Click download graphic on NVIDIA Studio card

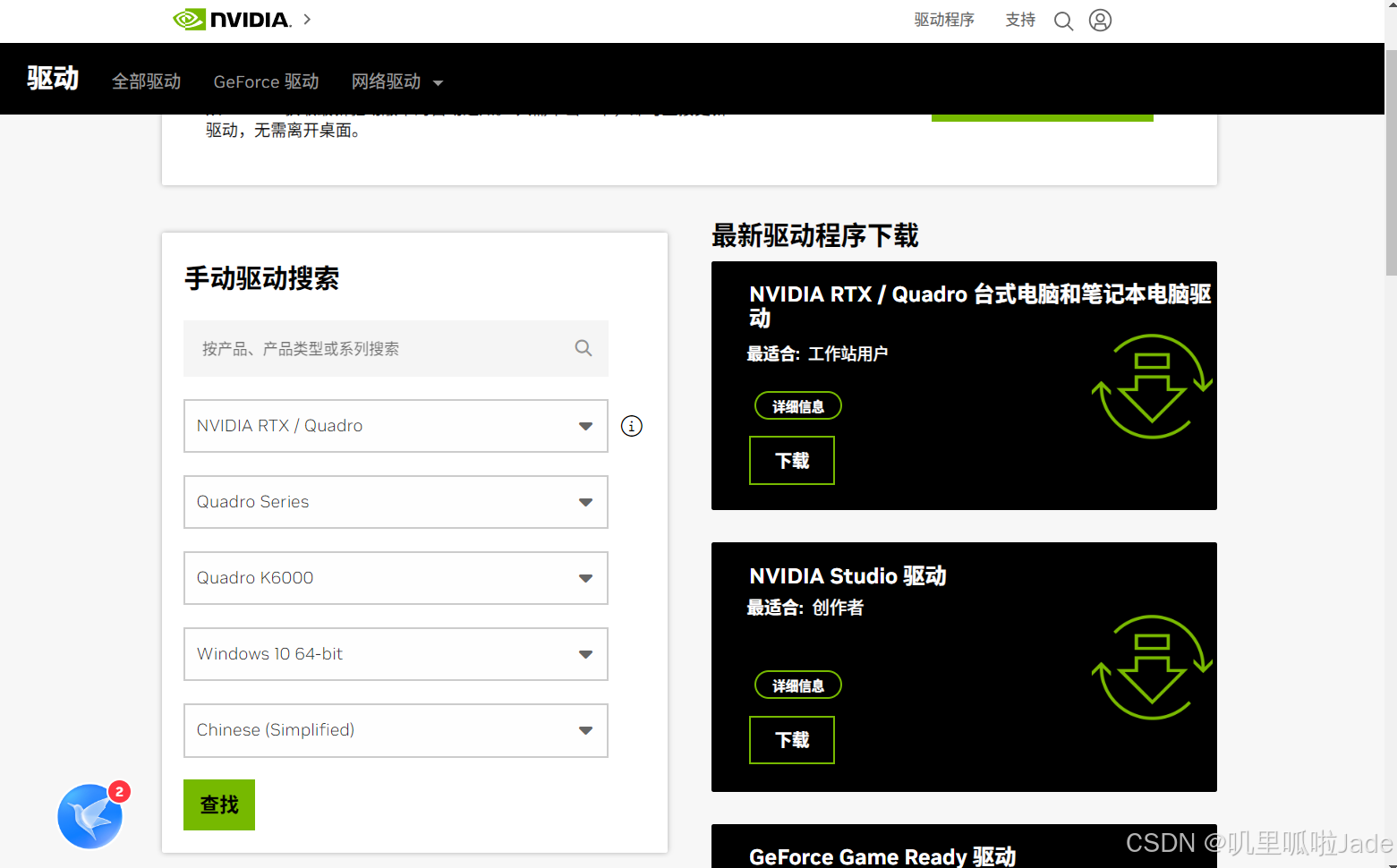[1152, 668]
